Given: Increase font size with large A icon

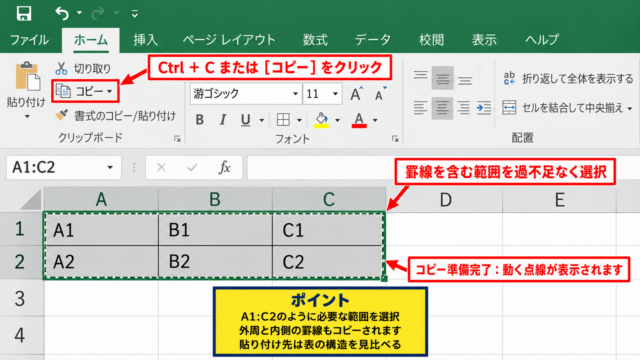Looking at the screenshot, I should click(x=356, y=93).
